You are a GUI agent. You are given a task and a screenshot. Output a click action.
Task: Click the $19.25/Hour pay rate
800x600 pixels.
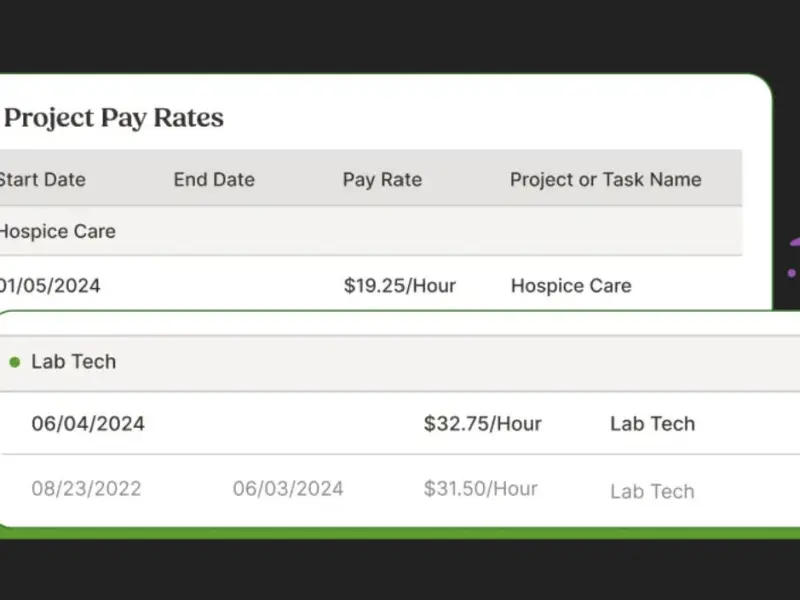pyautogui.click(x=399, y=286)
